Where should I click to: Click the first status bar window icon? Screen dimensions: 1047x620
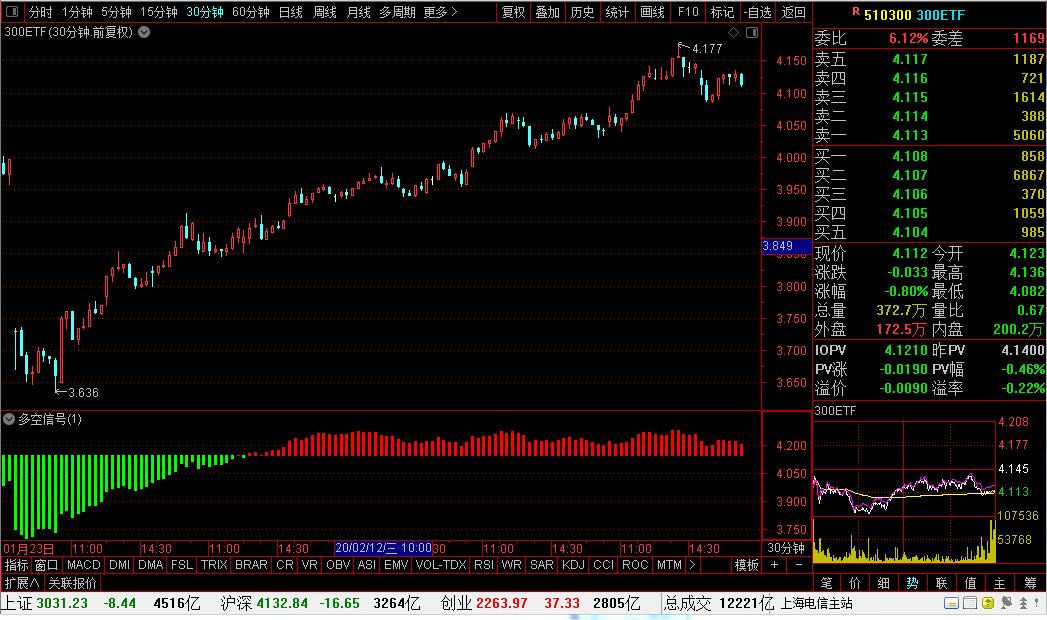952,603
